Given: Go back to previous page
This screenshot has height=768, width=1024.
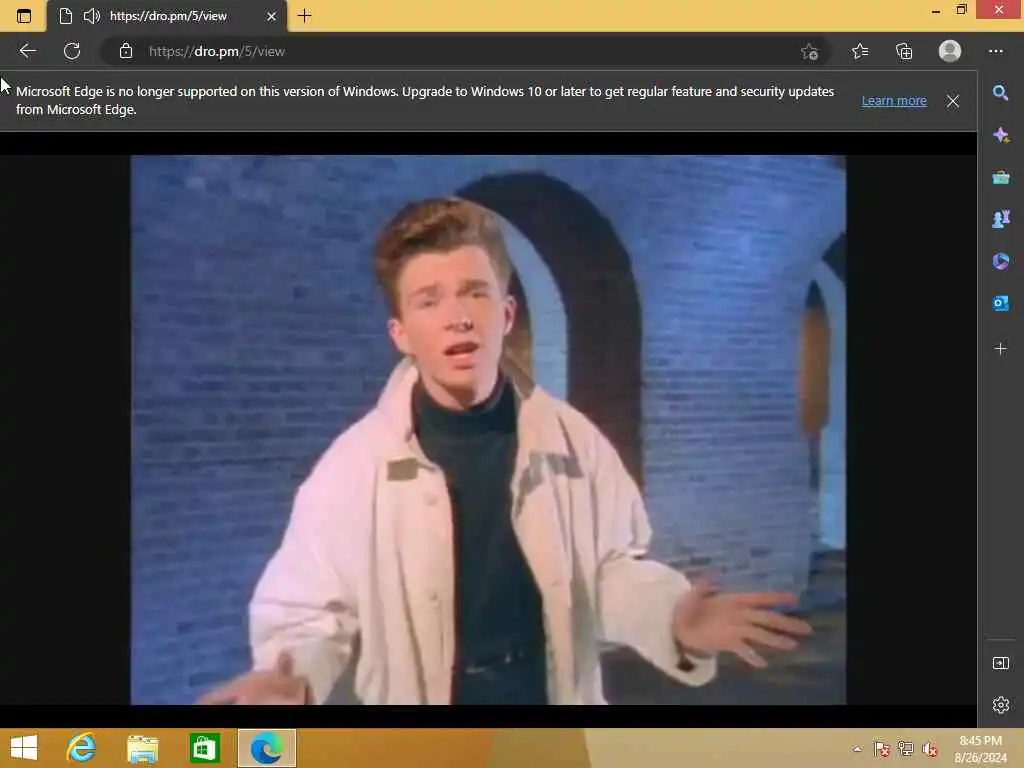Looking at the screenshot, I should point(27,51).
